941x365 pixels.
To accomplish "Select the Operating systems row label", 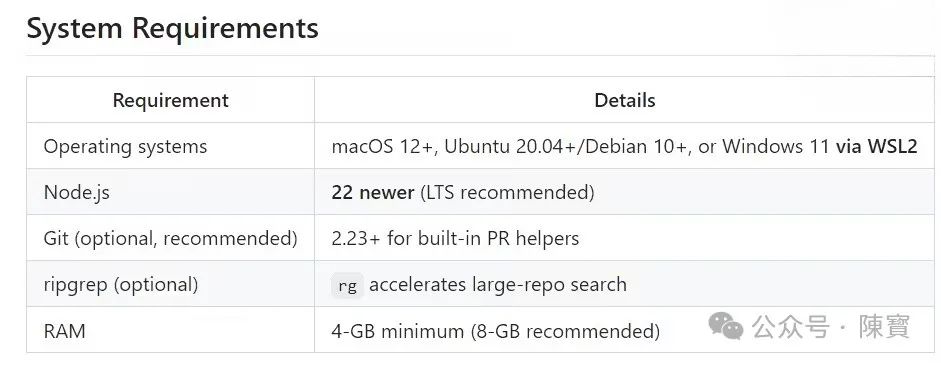I will [125, 146].
